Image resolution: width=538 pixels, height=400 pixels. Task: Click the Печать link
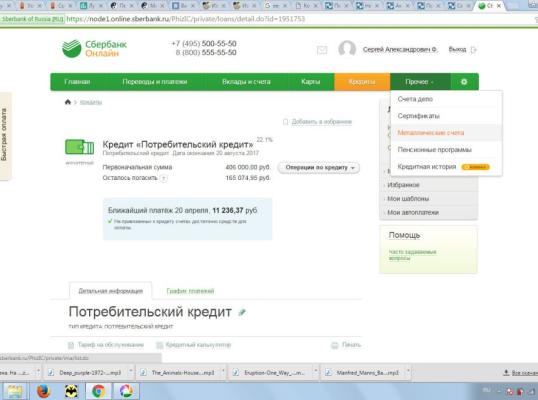(351, 345)
